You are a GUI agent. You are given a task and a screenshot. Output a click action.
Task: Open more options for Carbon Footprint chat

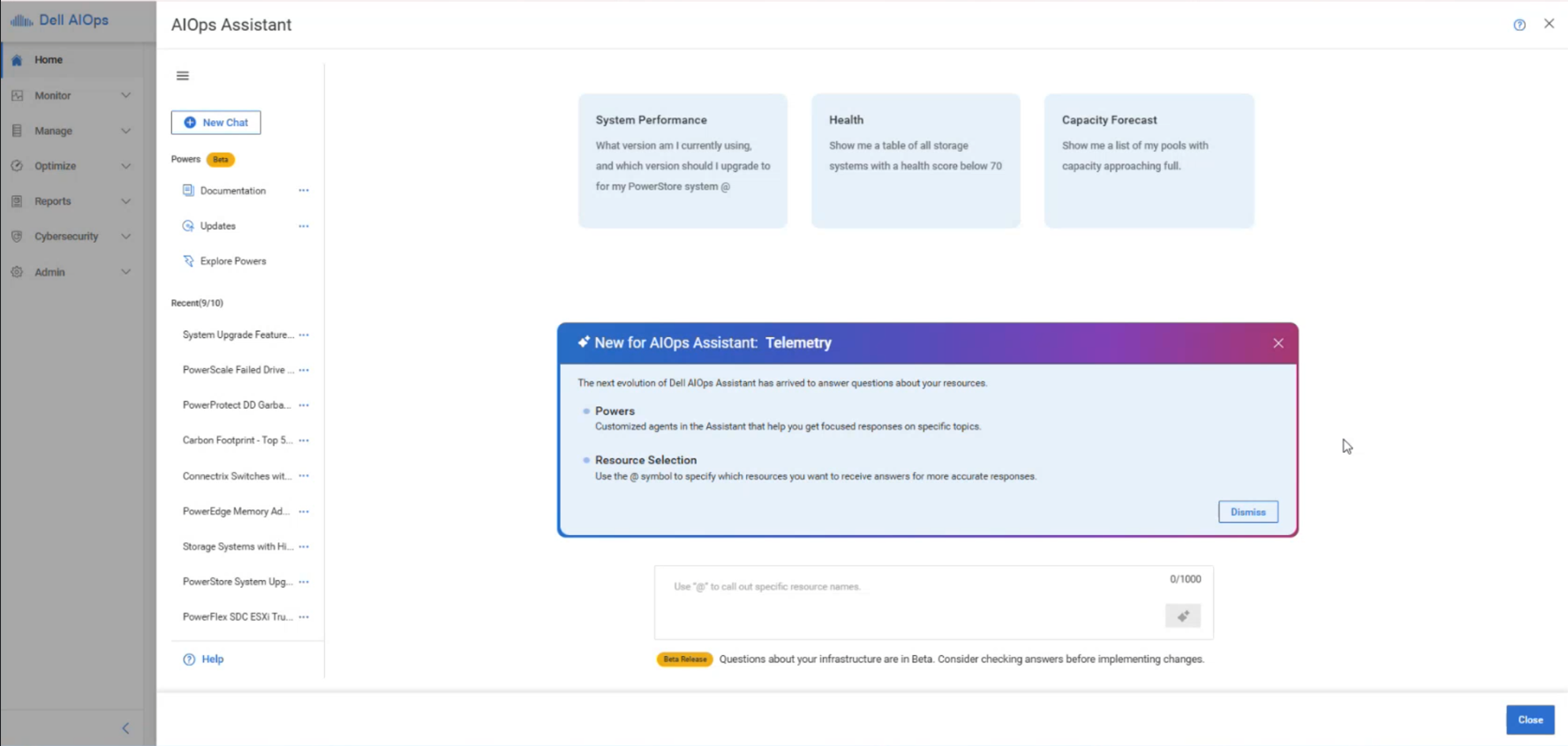[x=304, y=441]
